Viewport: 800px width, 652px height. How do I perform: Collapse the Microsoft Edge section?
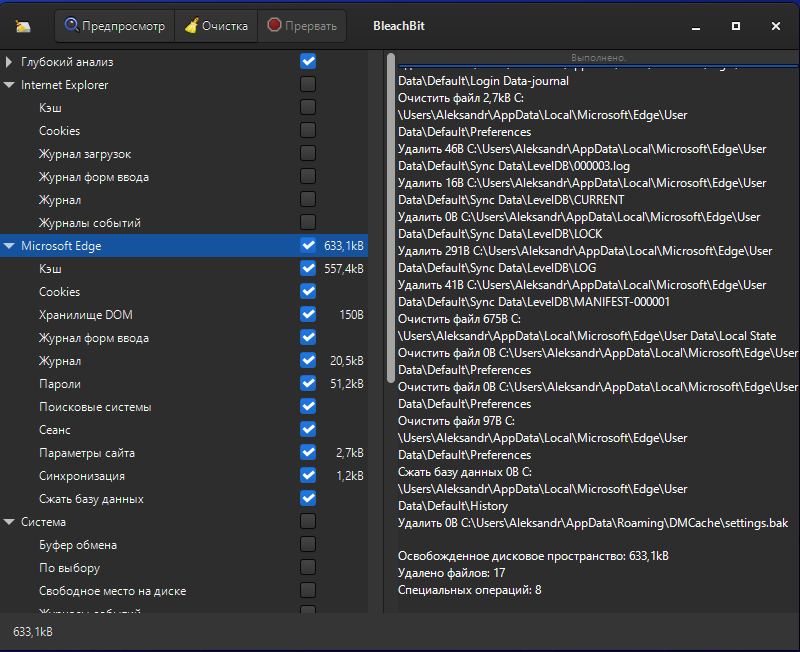(9, 246)
